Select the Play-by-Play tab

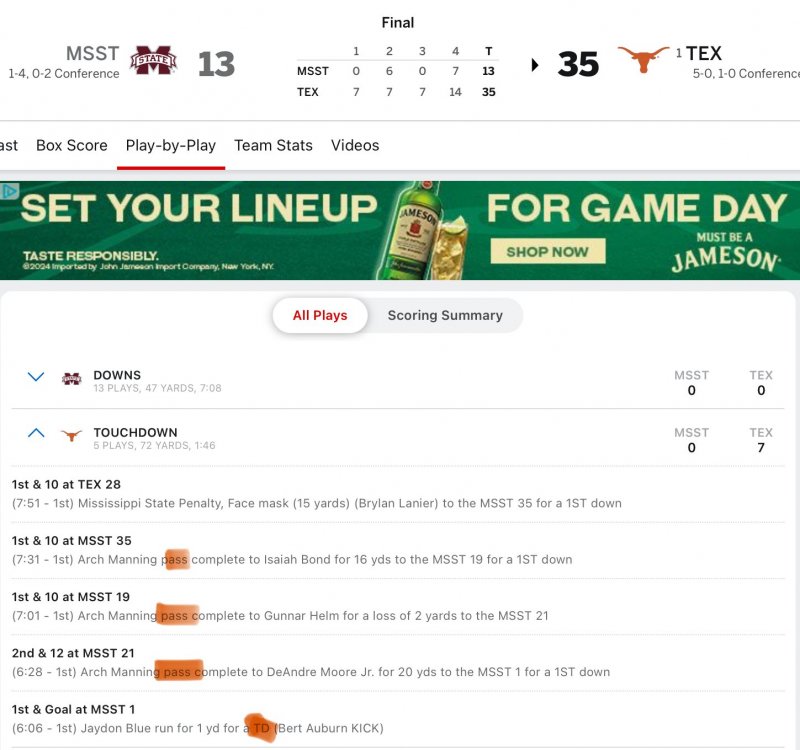[x=171, y=145]
